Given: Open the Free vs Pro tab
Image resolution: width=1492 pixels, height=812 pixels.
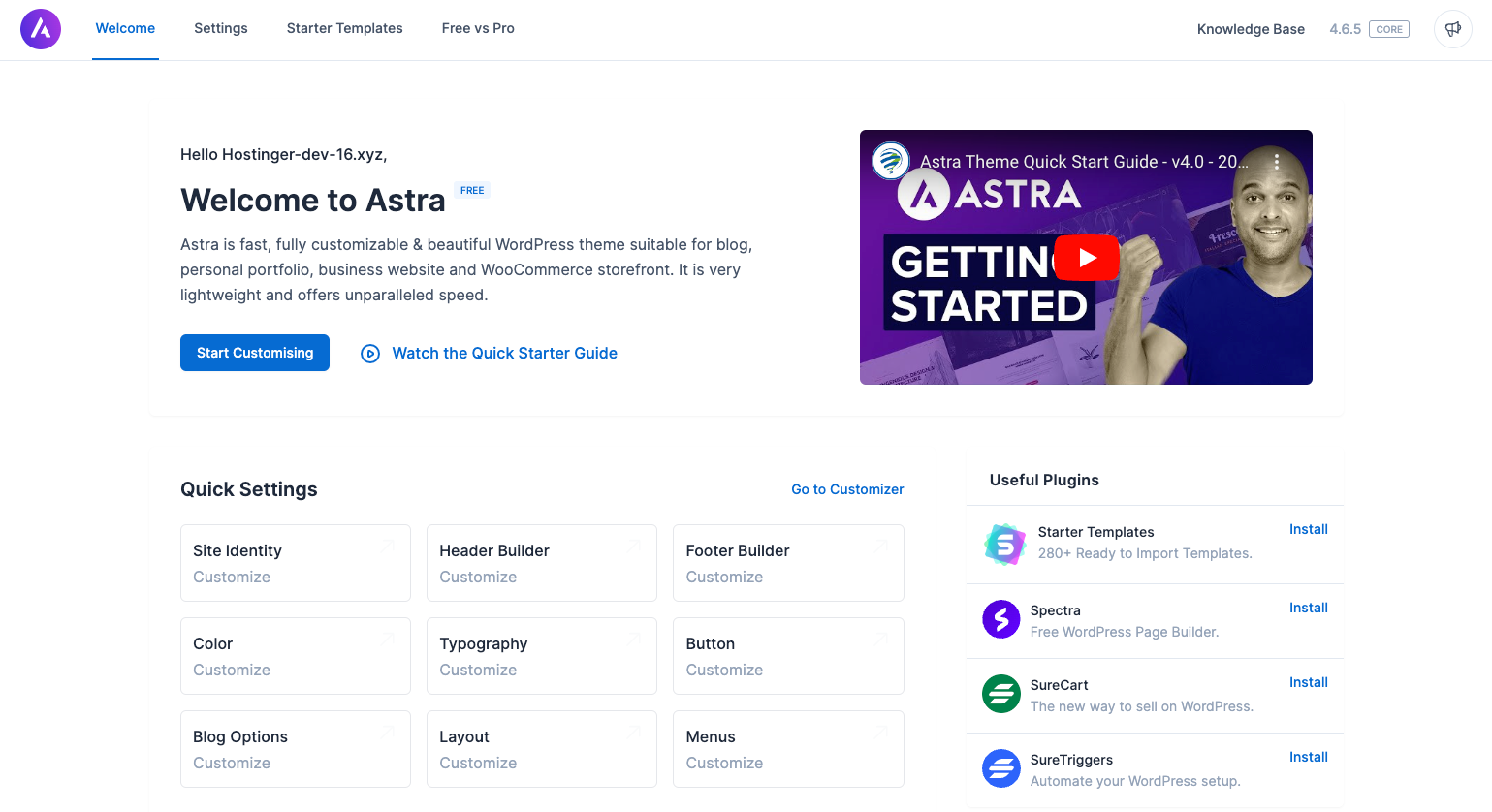Looking at the screenshot, I should (478, 28).
